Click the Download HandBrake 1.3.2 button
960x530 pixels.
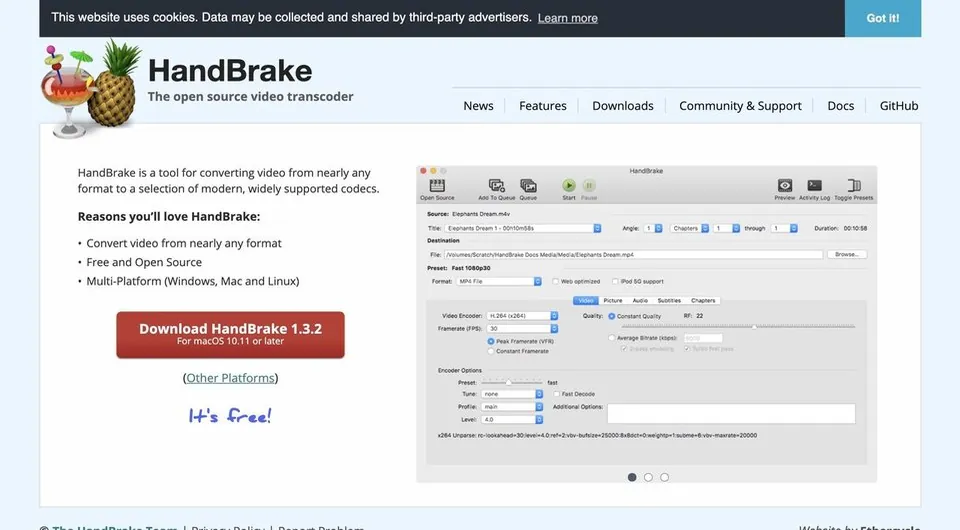click(230, 335)
